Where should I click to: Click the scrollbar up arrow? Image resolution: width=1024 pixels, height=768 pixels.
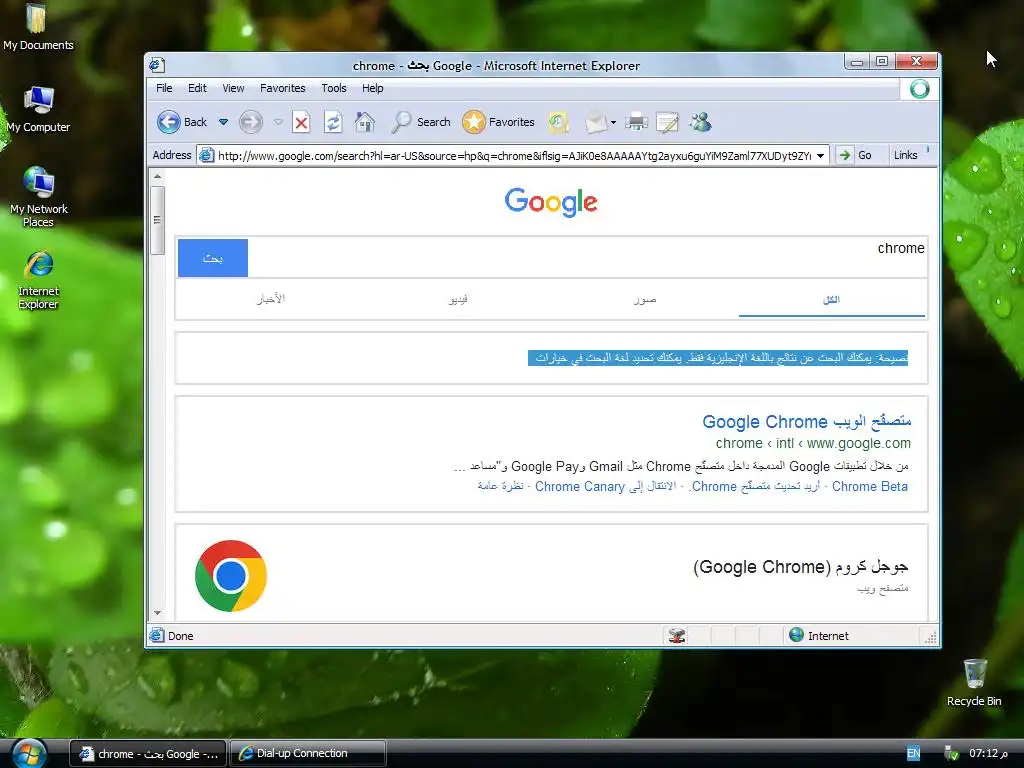(157, 176)
